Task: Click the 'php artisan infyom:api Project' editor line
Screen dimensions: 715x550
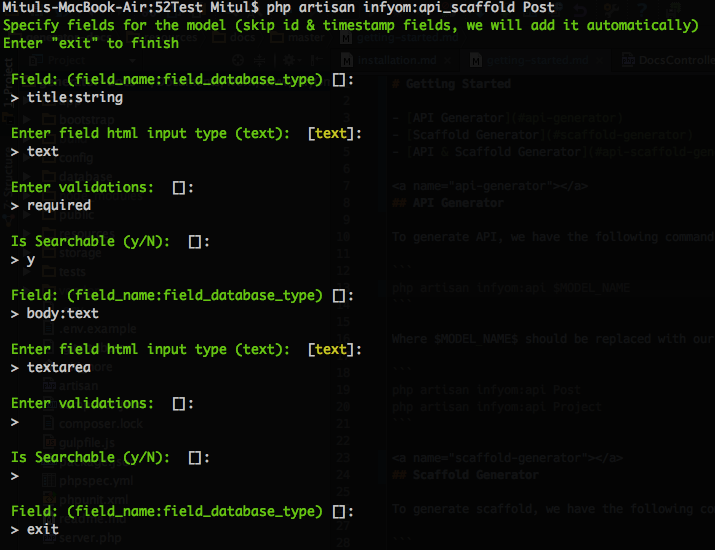Action: click(497, 407)
